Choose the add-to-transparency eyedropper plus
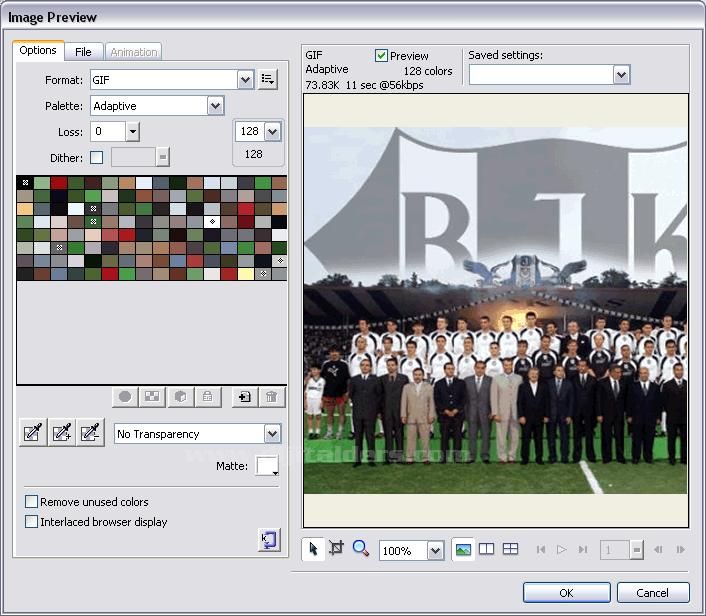The width and height of the screenshot is (706, 616). pos(62,432)
